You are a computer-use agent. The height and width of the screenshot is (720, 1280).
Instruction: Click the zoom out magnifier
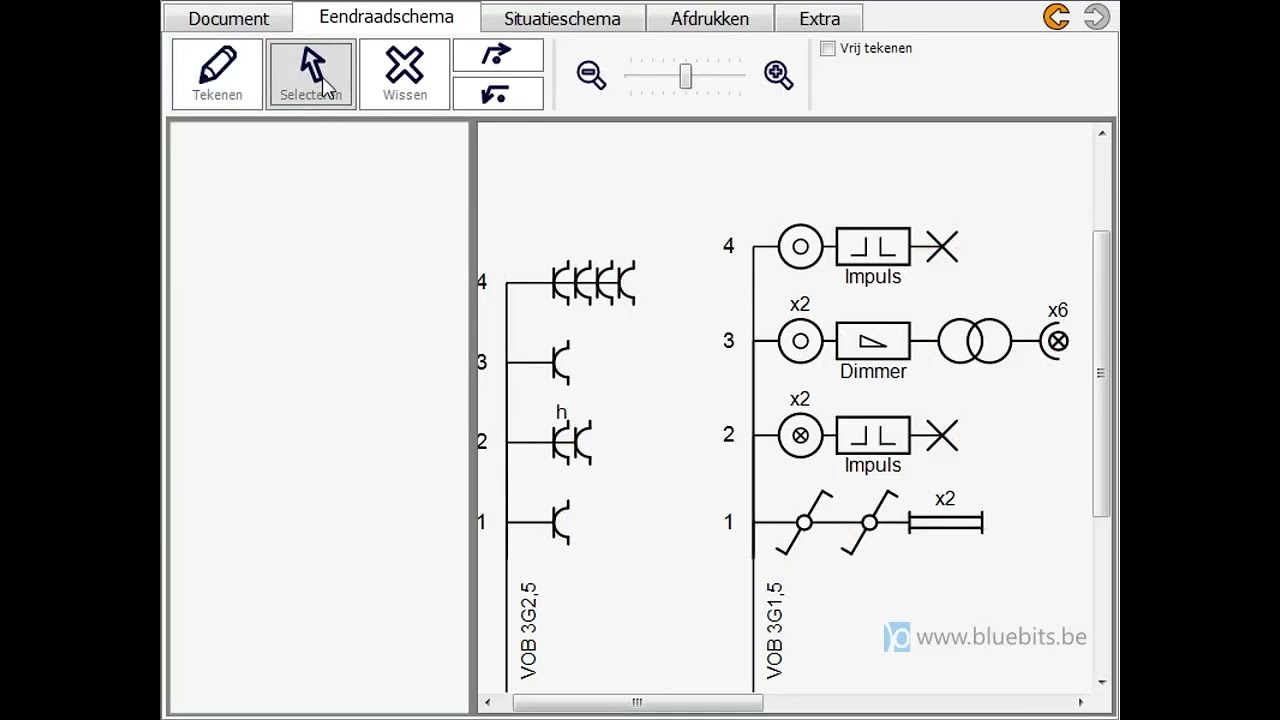(591, 75)
